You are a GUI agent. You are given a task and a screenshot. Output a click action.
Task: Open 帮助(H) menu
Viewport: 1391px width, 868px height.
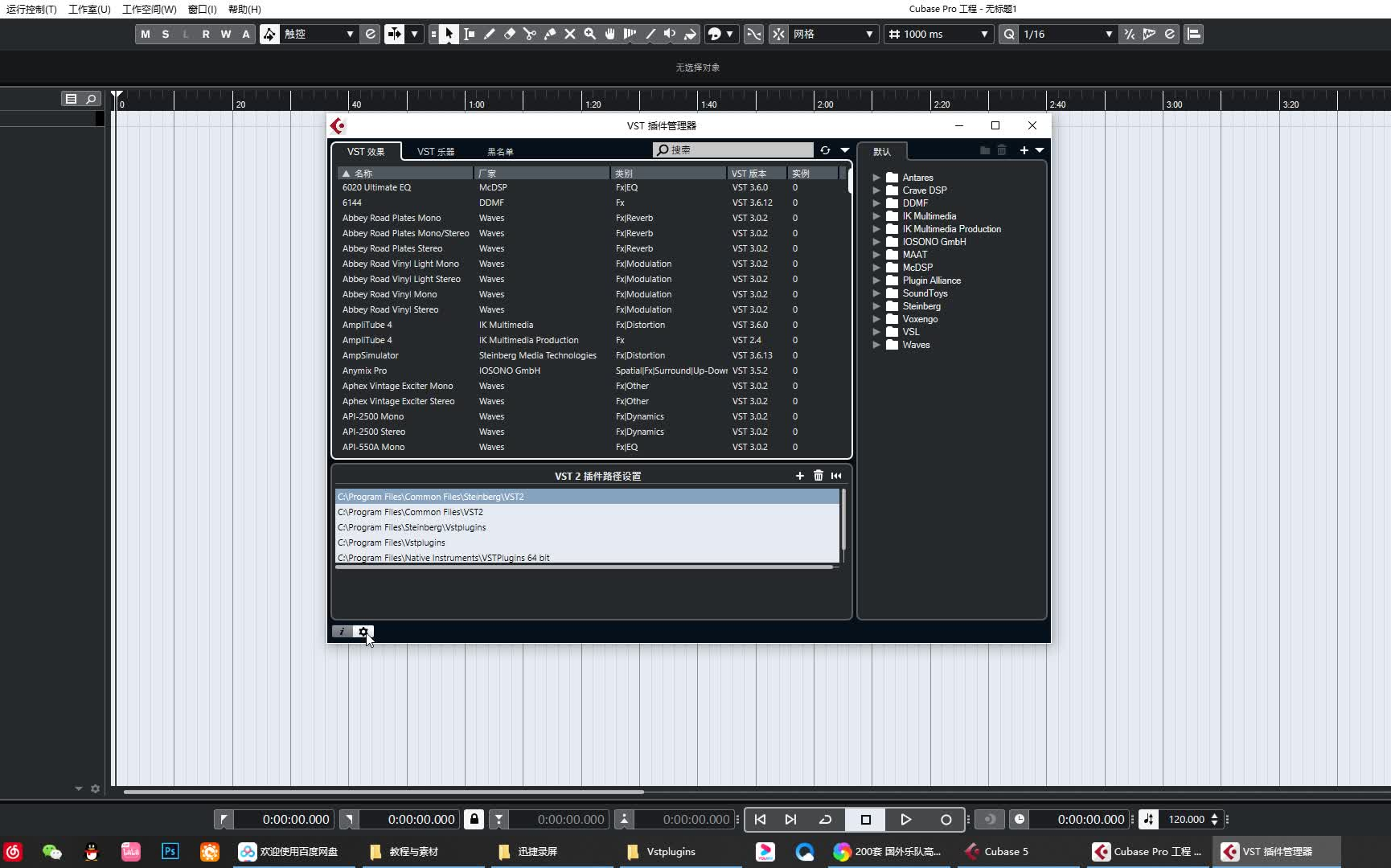pyautogui.click(x=244, y=9)
